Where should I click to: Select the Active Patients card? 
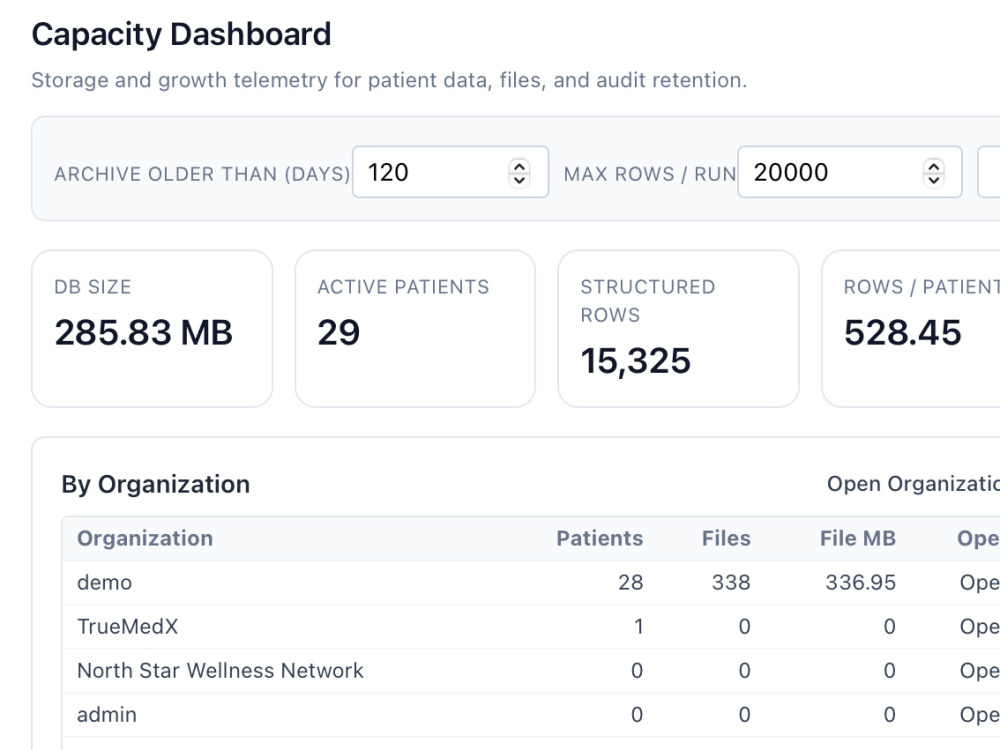415,328
